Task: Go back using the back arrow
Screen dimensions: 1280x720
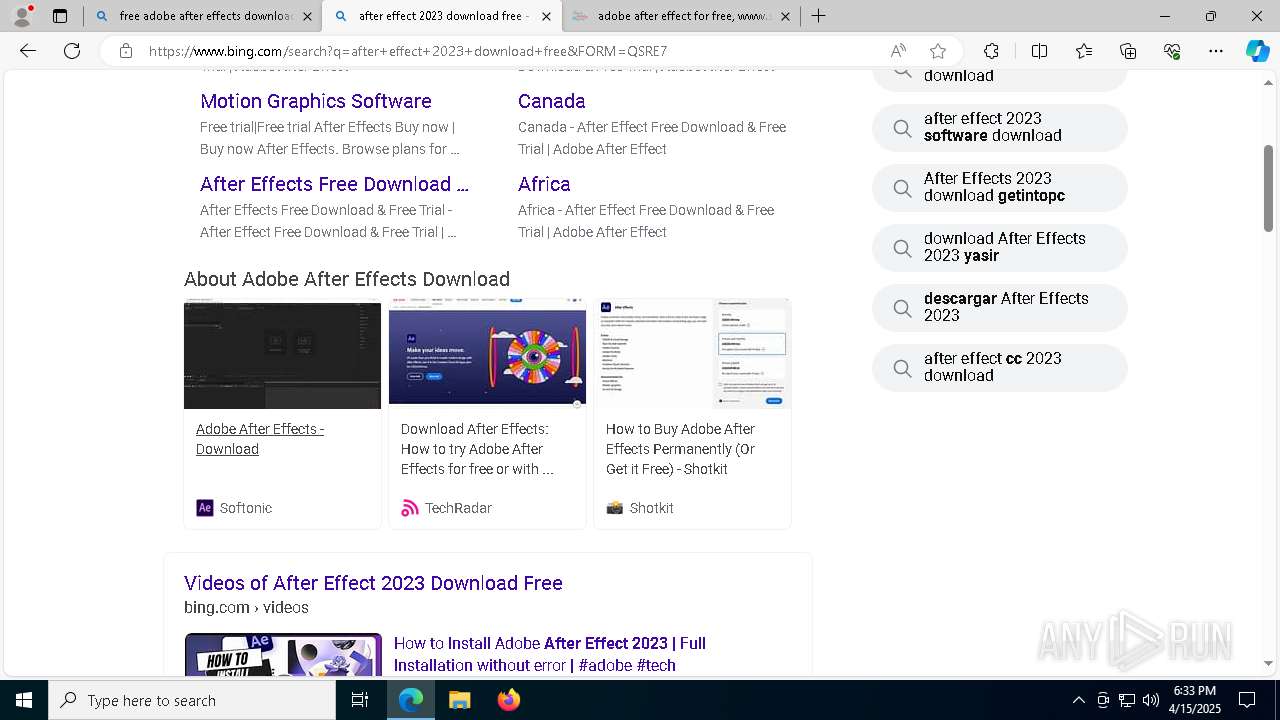Action: point(28,51)
